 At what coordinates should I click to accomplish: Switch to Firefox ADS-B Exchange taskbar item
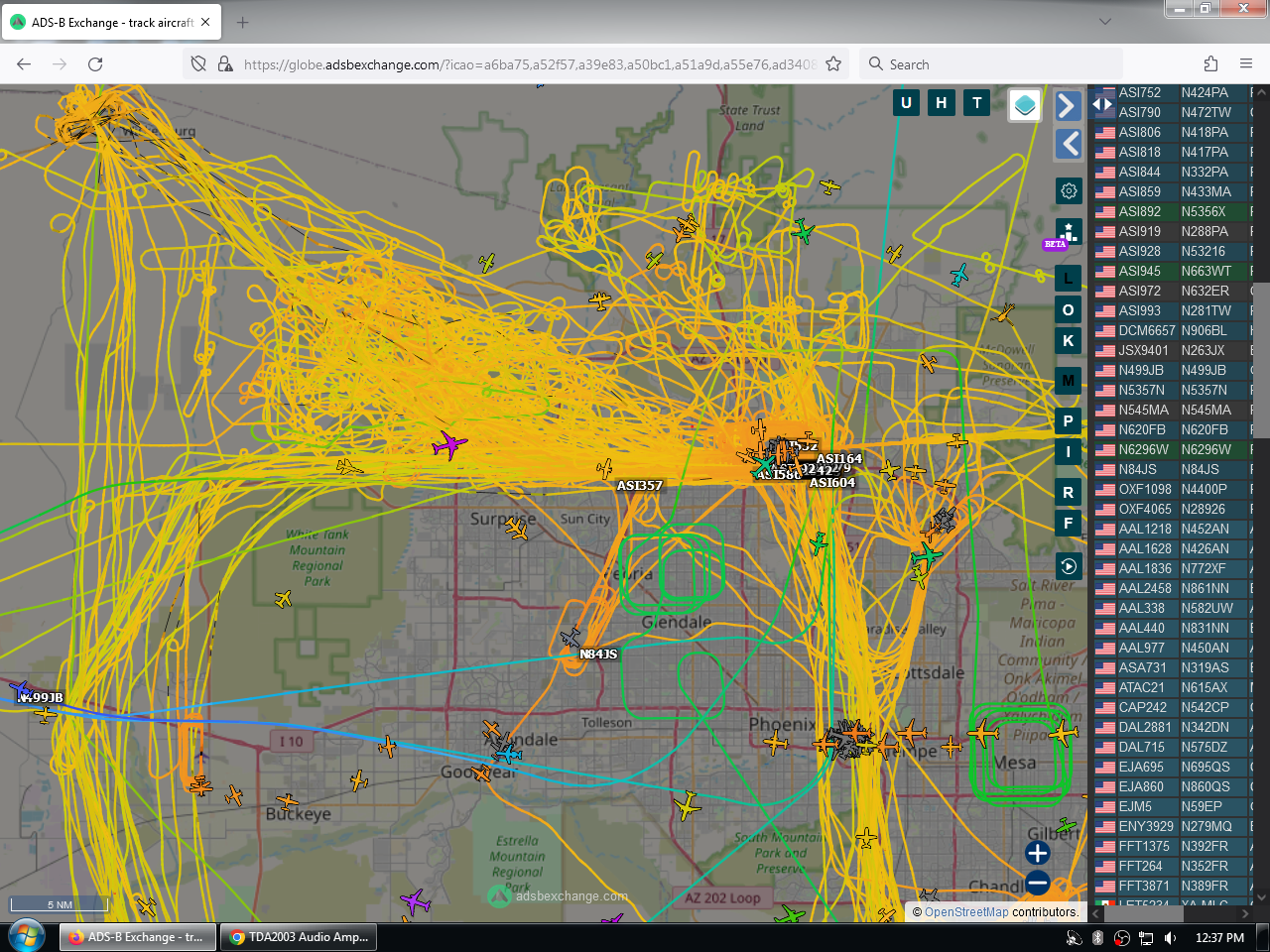click(x=138, y=937)
